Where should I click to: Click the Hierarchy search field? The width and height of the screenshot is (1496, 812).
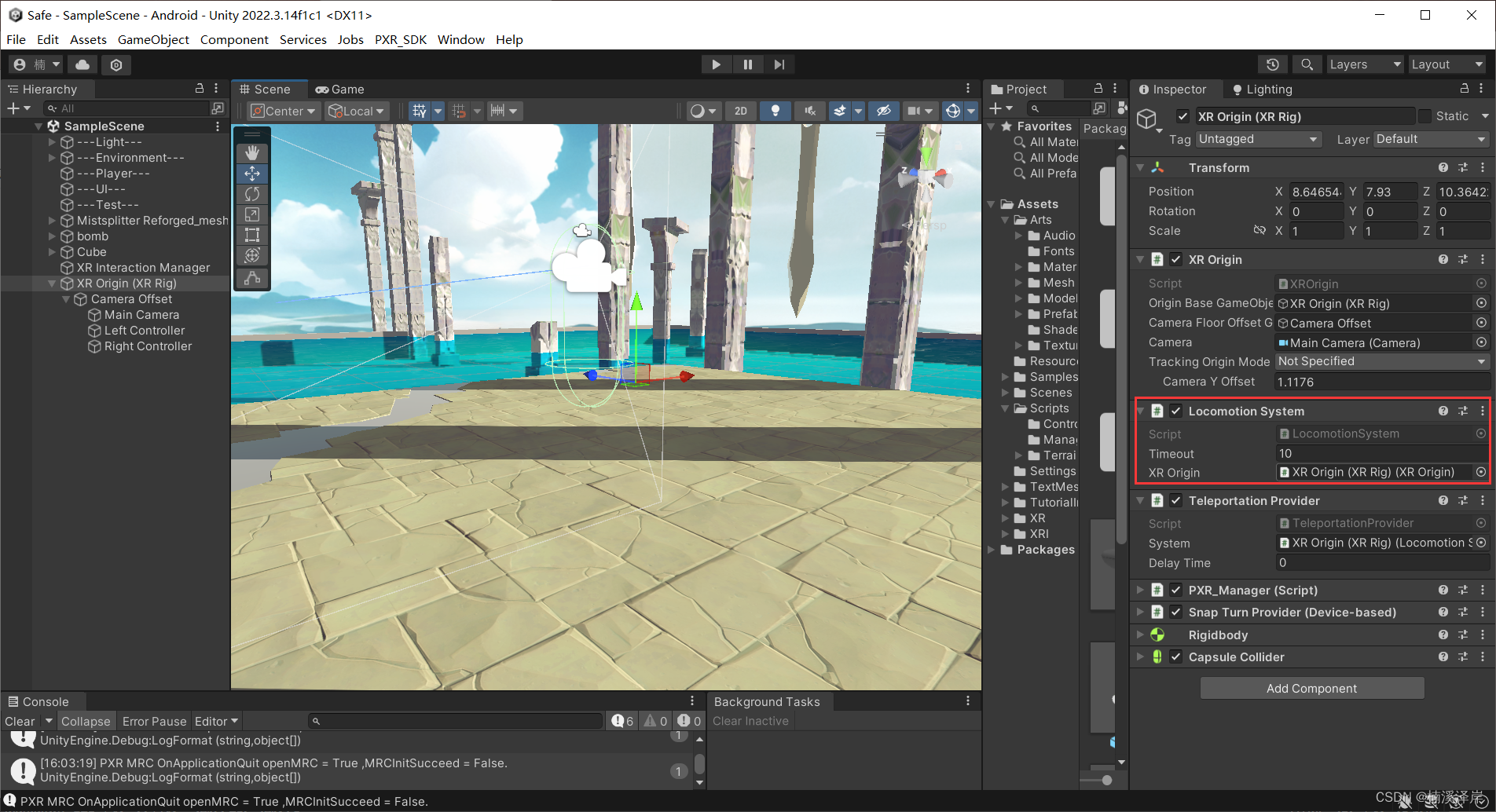(x=126, y=108)
